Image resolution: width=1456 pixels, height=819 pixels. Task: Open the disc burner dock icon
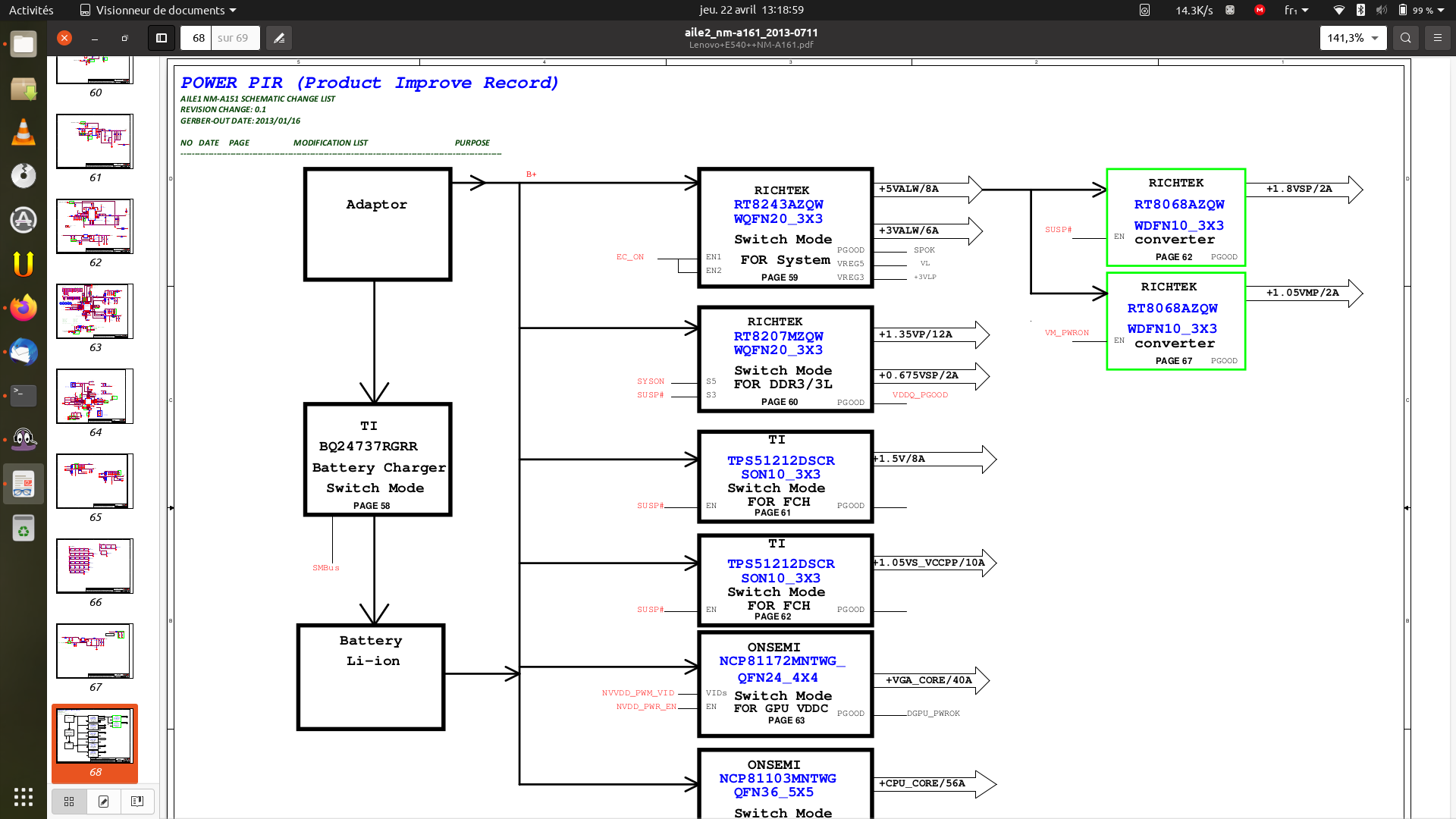click(24, 176)
